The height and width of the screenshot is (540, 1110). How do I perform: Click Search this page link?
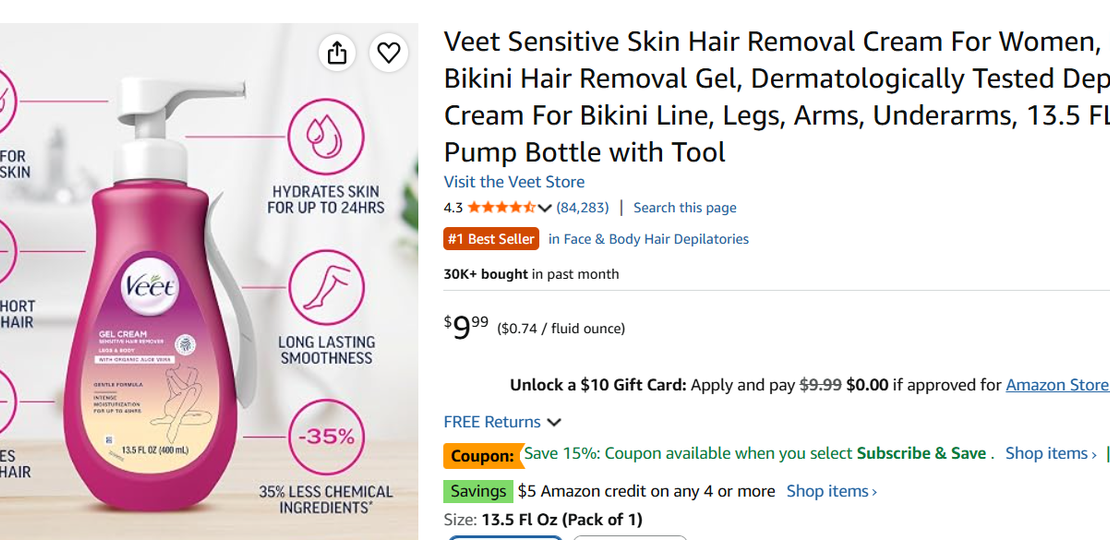click(x=685, y=207)
